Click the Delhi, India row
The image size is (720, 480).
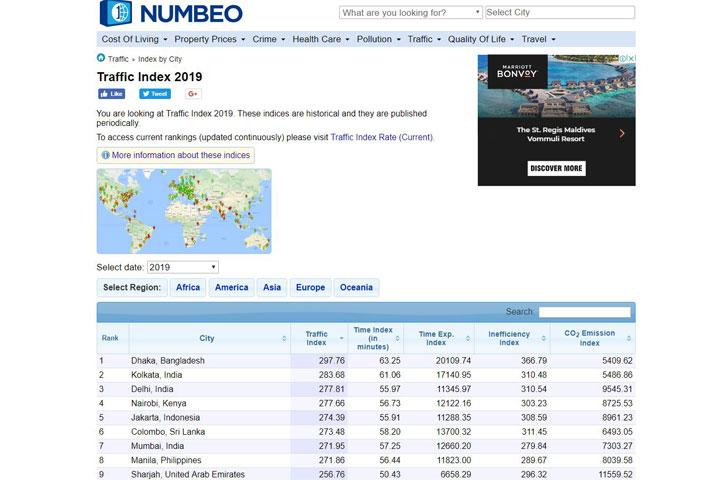(x=366, y=389)
